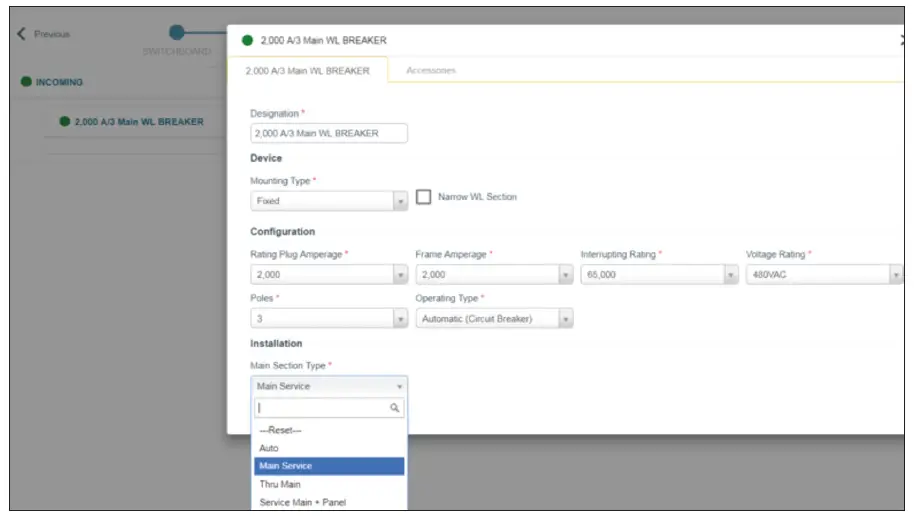Open the Mounting Type dropdown
The image size is (914, 516).
coord(329,201)
